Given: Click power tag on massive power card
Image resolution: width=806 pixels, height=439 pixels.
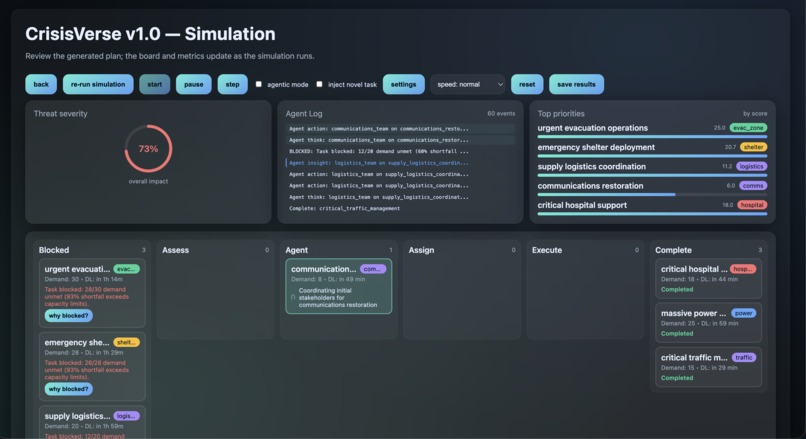Looking at the screenshot, I should click(743, 313).
